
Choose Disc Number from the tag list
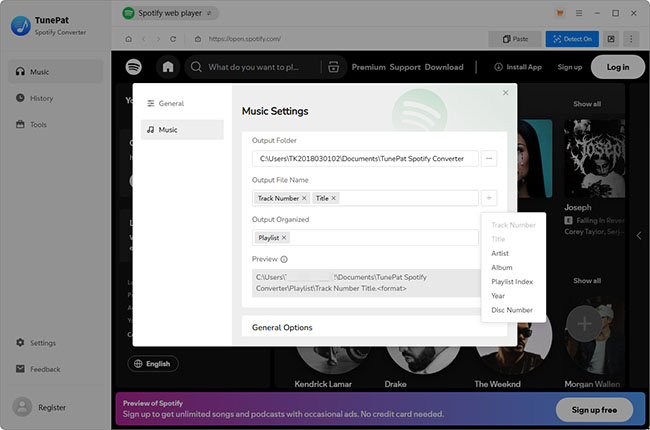(513, 310)
